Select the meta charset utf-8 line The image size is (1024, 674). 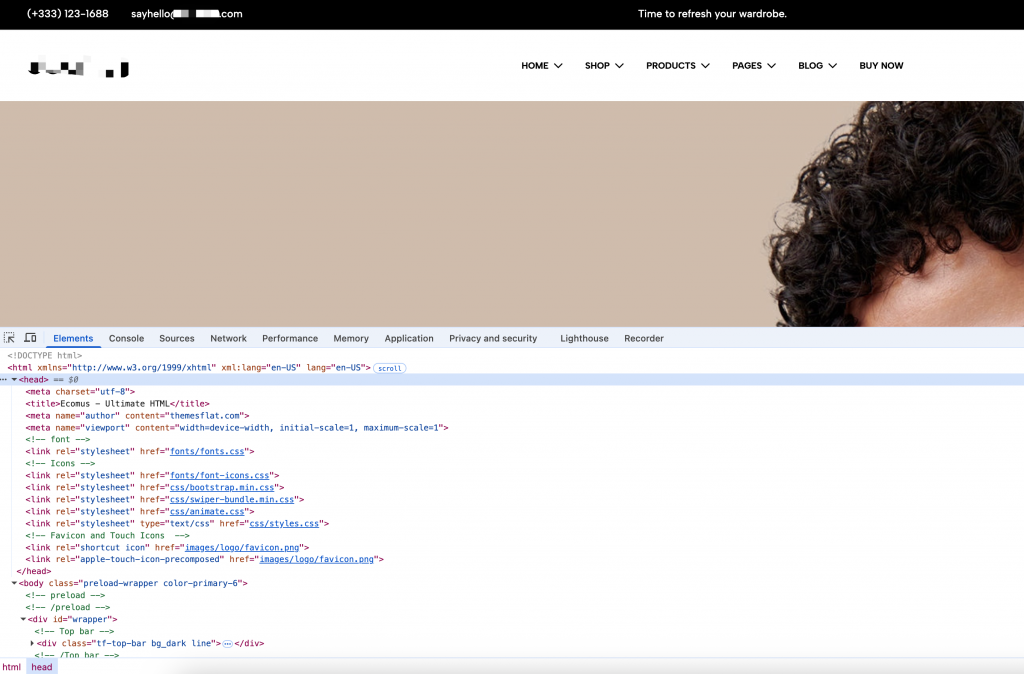tap(80, 392)
